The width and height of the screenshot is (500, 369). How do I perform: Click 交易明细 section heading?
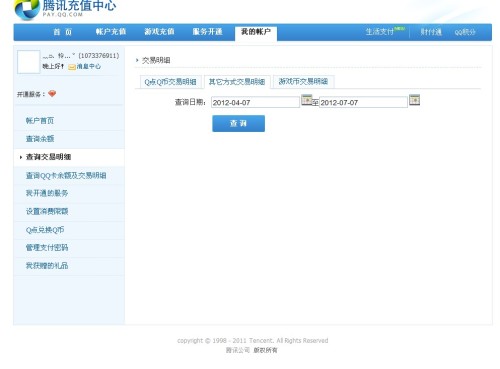click(156, 60)
